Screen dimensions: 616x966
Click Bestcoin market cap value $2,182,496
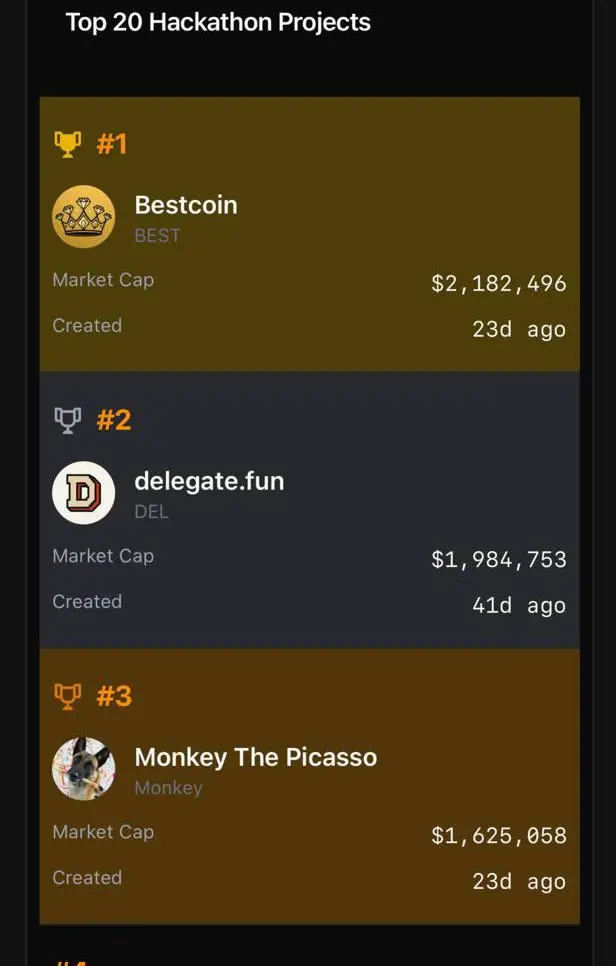(499, 283)
